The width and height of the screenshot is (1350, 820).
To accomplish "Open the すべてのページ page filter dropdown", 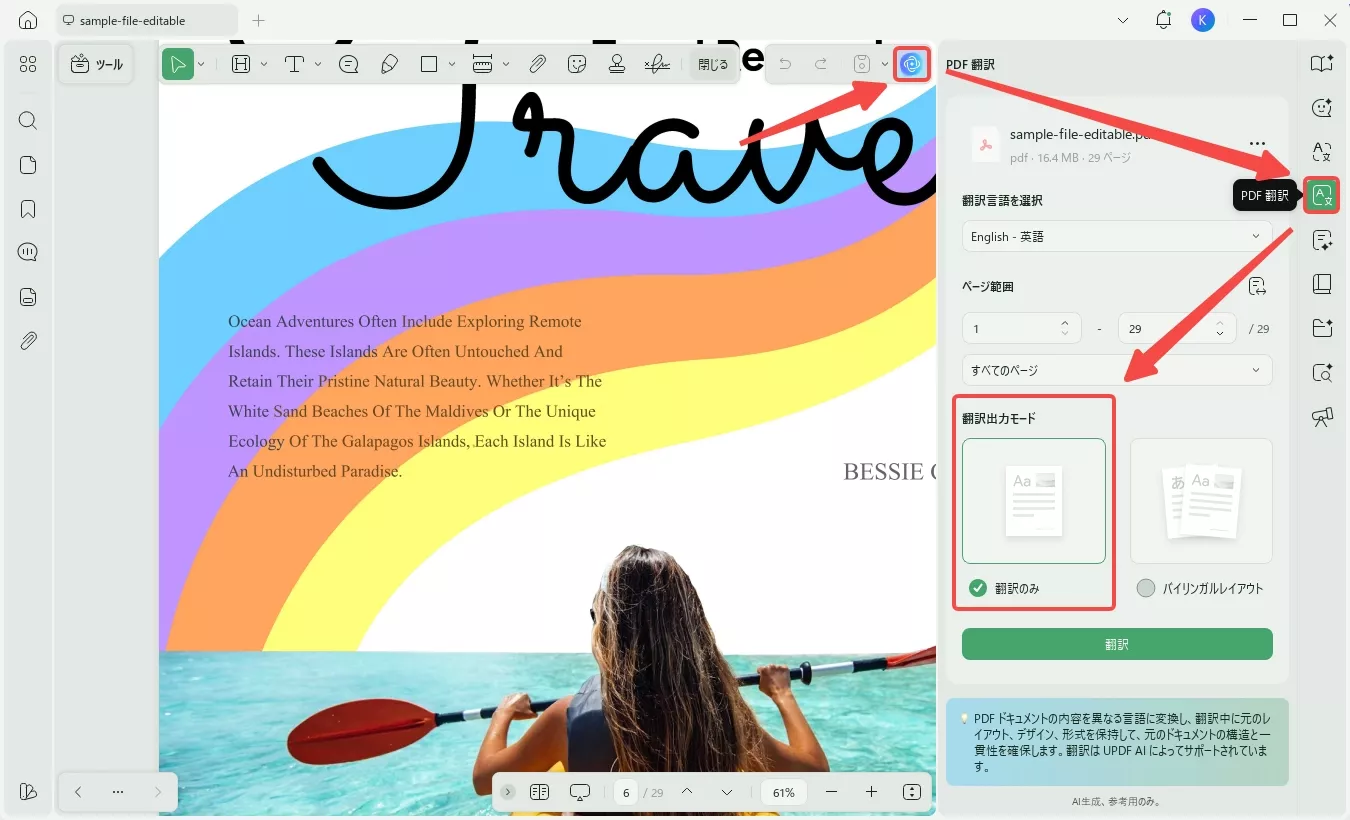I will click(x=1117, y=370).
